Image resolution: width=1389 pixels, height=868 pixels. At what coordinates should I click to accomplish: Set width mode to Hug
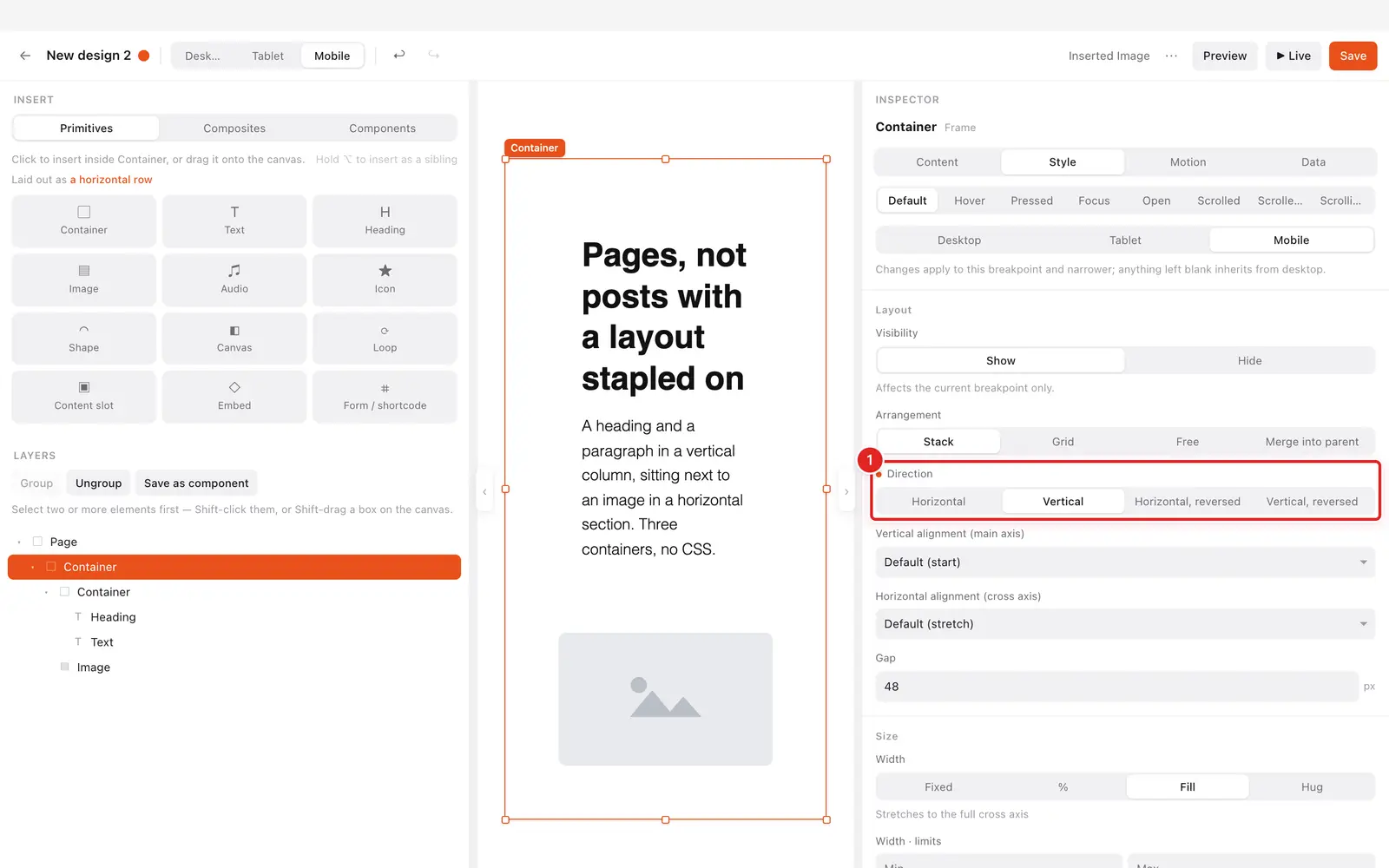1312,787
